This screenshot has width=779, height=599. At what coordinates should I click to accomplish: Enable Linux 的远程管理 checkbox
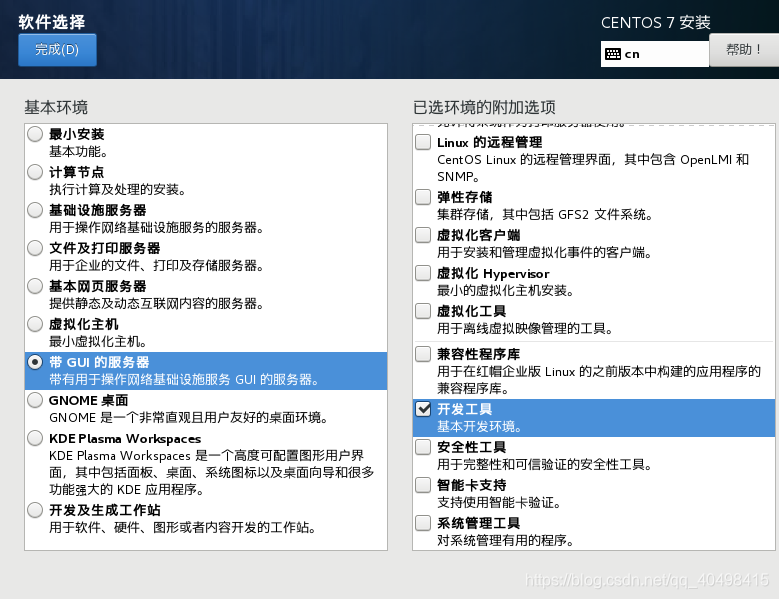tap(423, 142)
